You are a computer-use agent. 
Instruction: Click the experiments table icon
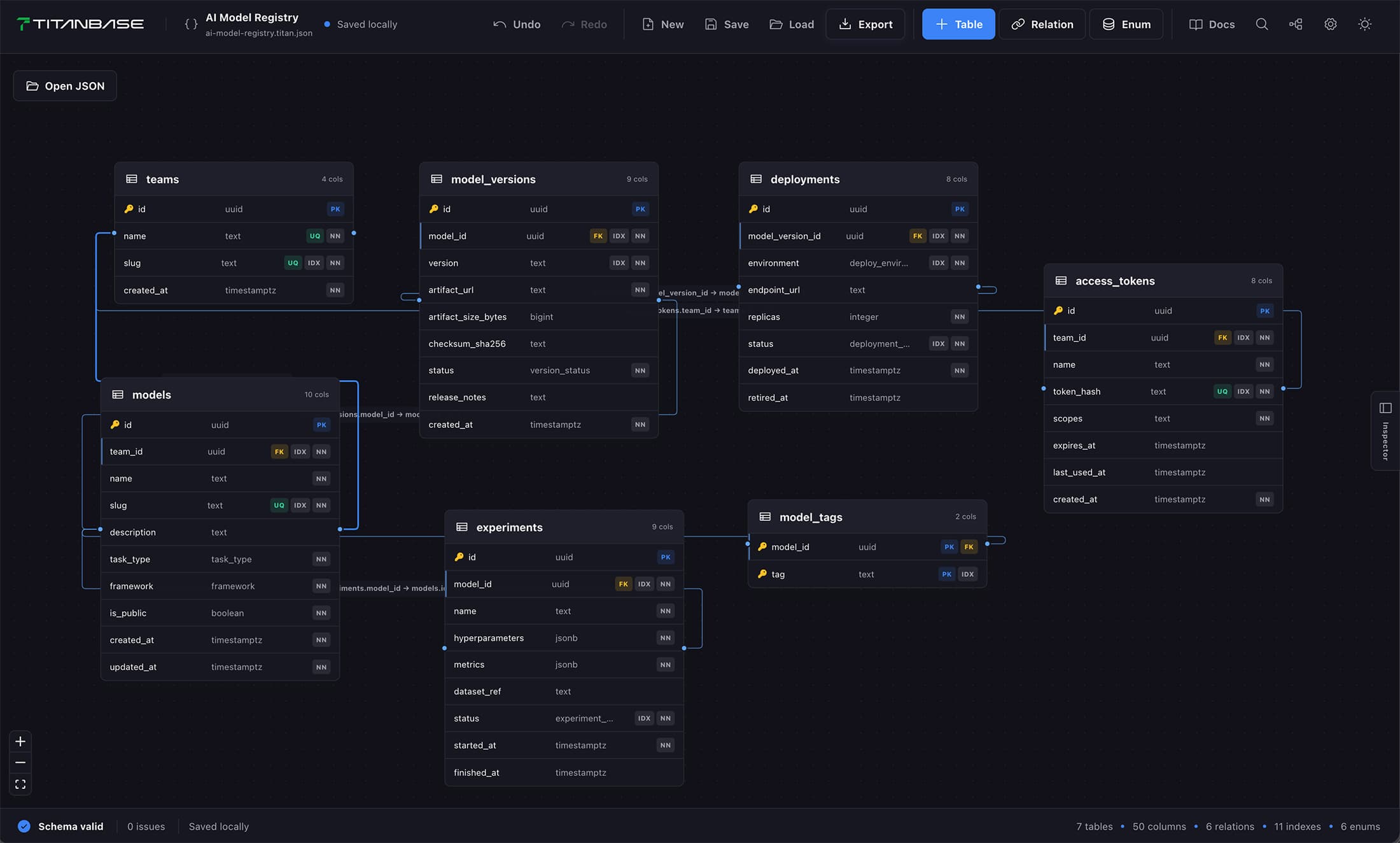(462, 527)
